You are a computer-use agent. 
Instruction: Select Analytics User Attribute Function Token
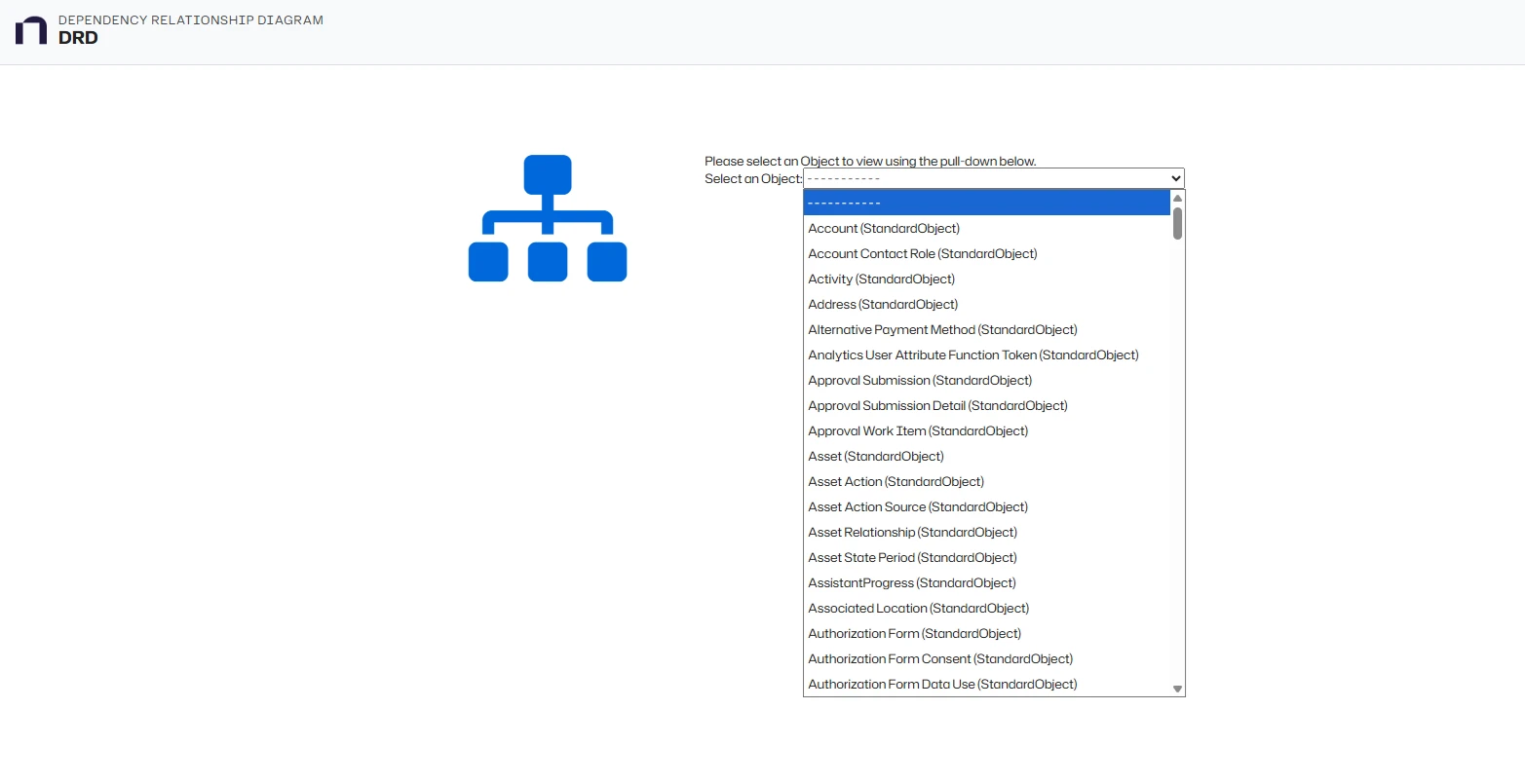[x=972, y=355]
